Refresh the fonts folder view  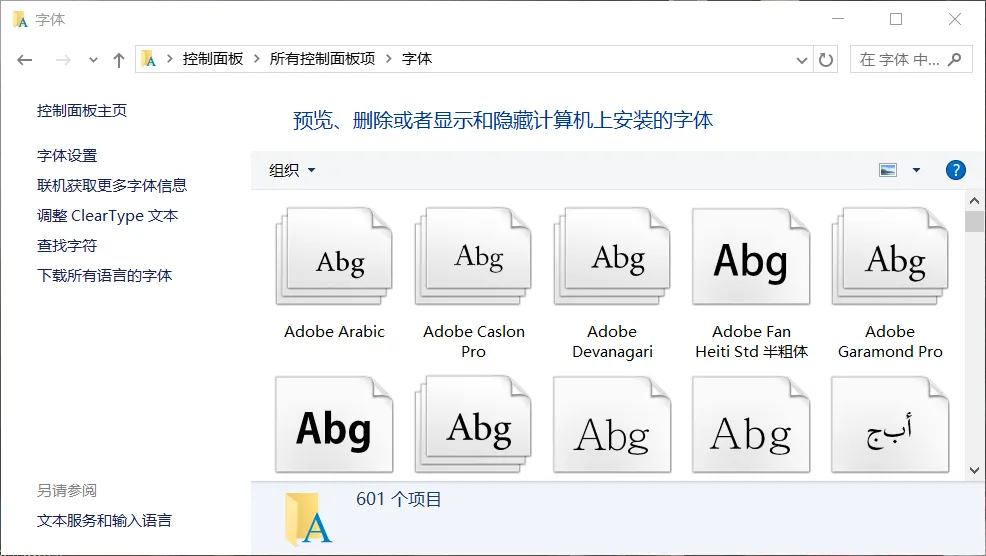click(826, 60)
